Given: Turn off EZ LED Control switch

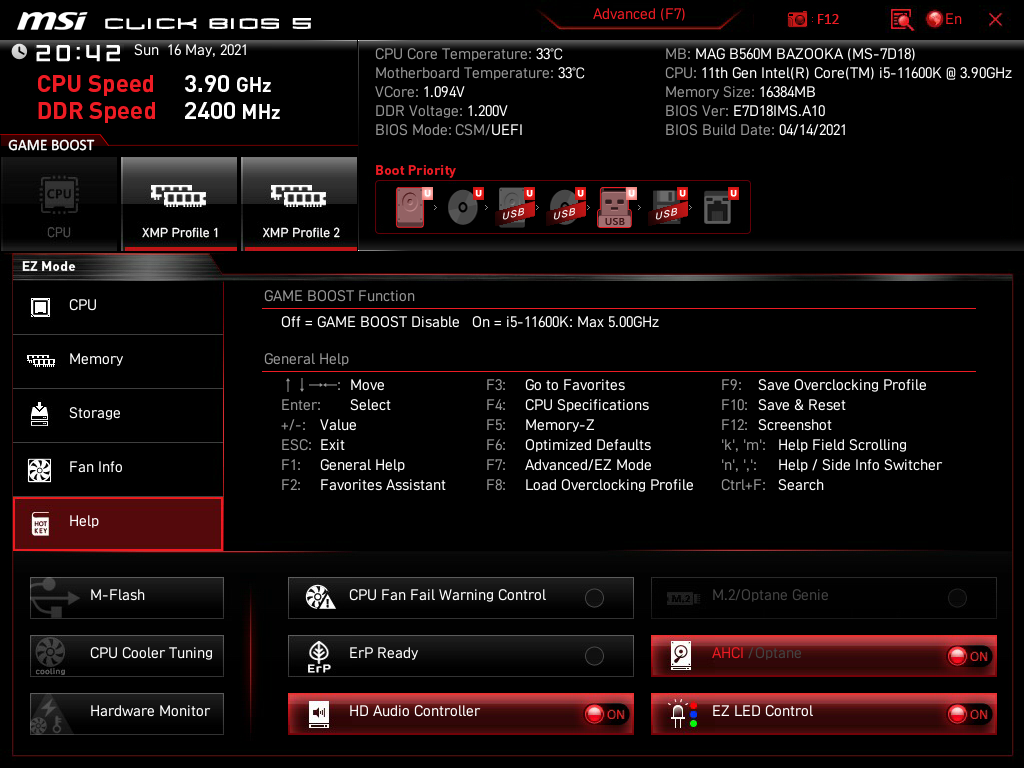Looking at the screenshot, I should [969, 714].
